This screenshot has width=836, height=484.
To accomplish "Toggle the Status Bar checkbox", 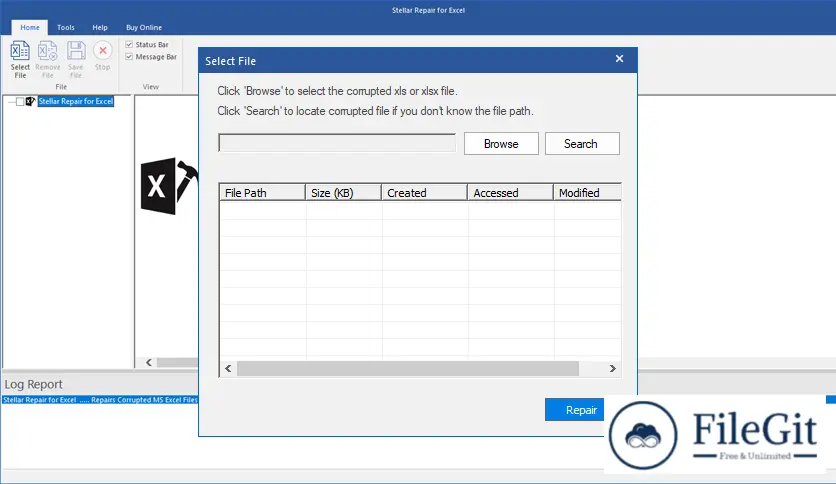I will click(x=129, y=44).
